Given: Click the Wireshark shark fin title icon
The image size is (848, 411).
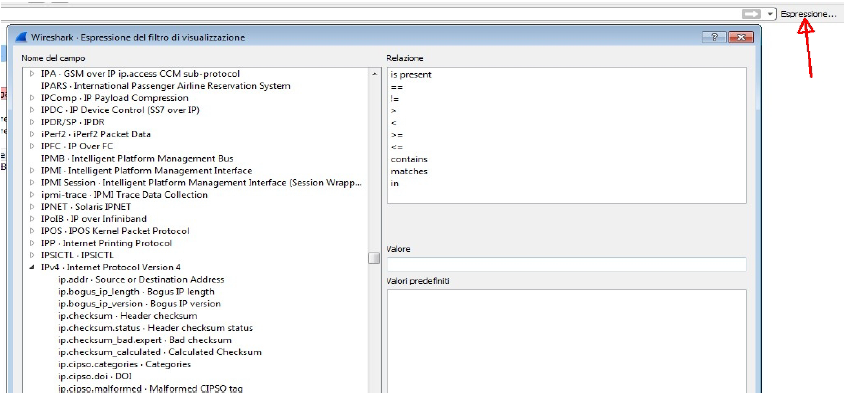Looking at the screenshot, I should click(21, 37).
